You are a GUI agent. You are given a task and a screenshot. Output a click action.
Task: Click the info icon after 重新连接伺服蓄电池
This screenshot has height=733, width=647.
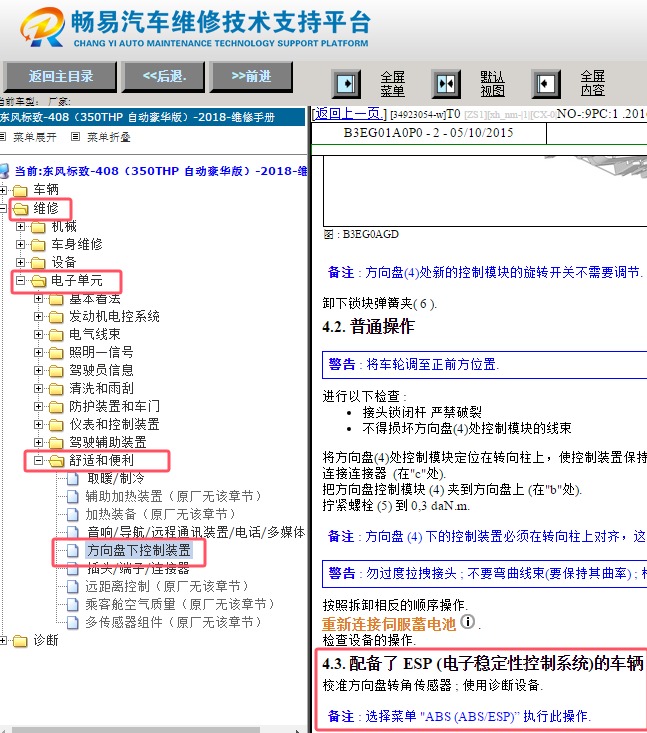pos(467,622)
